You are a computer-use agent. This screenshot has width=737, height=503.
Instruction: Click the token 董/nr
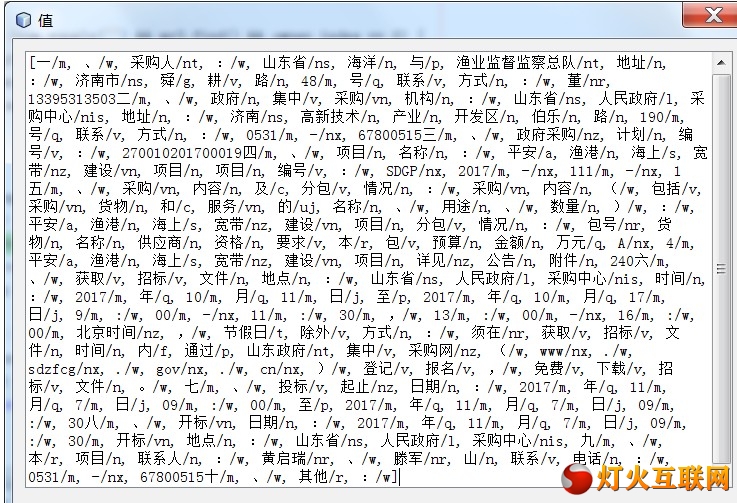588,81
